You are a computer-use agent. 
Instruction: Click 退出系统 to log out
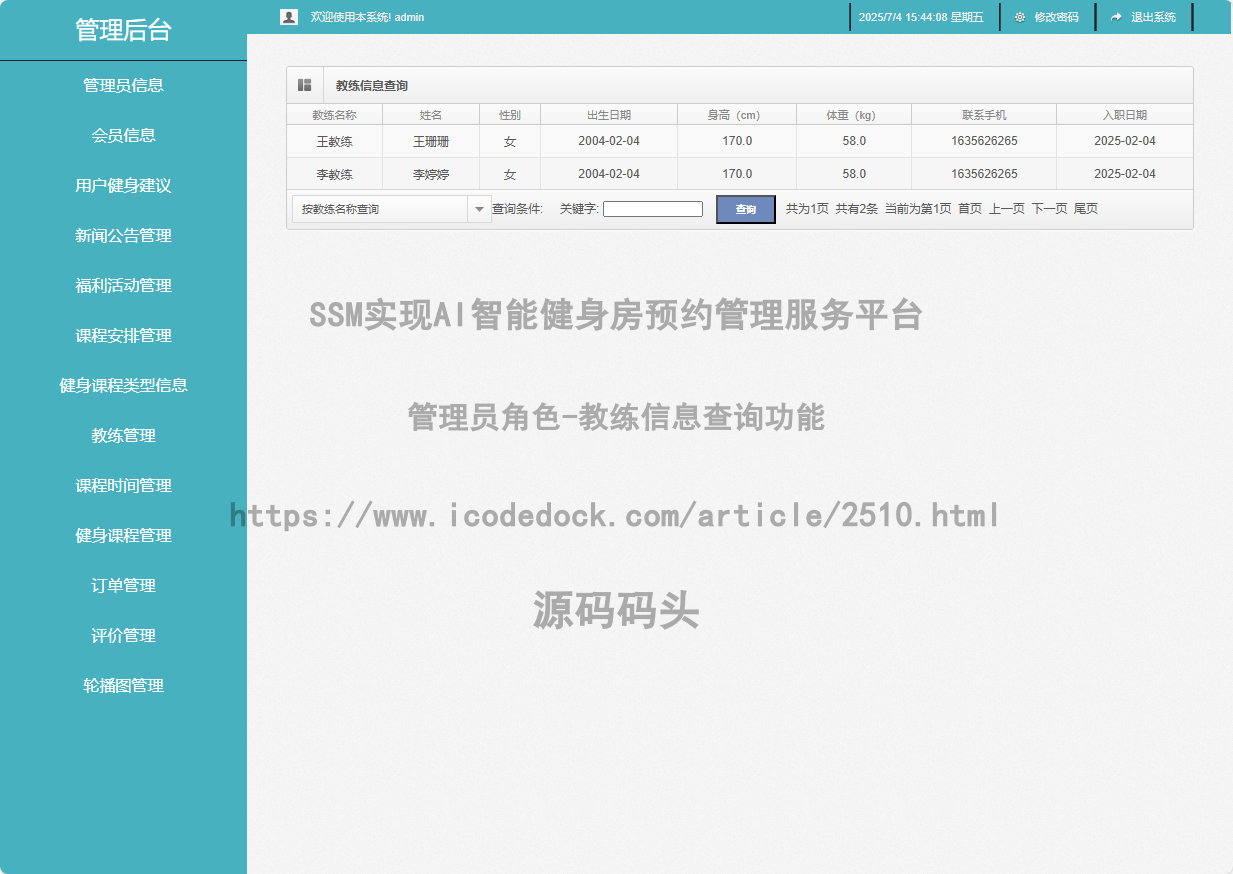1153,17
